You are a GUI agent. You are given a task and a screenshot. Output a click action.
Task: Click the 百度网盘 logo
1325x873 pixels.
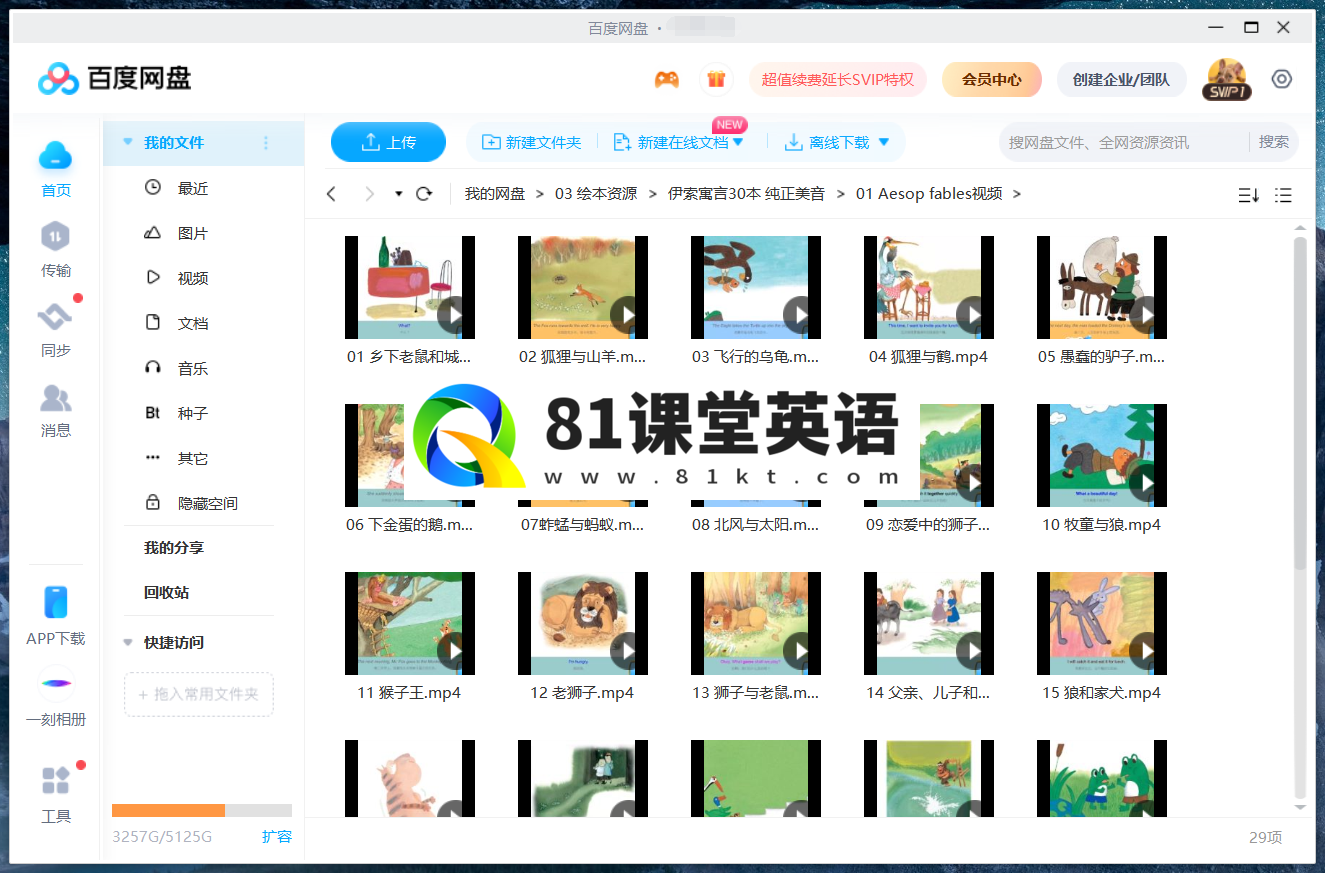(114, 78)
